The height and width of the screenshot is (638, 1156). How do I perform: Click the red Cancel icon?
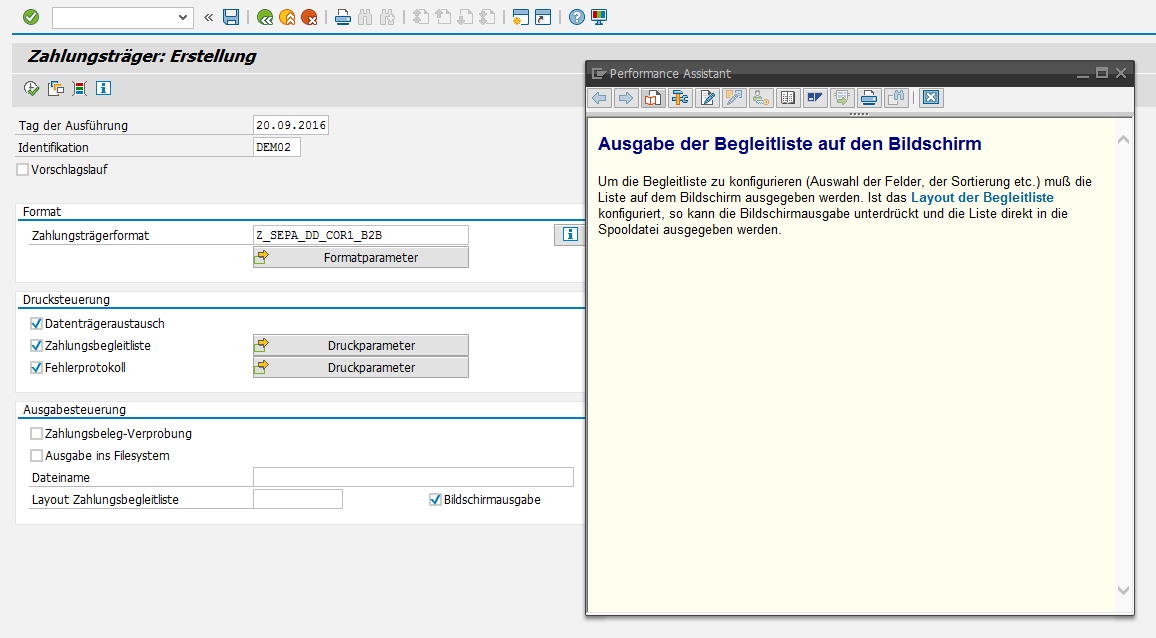point(309,17)
